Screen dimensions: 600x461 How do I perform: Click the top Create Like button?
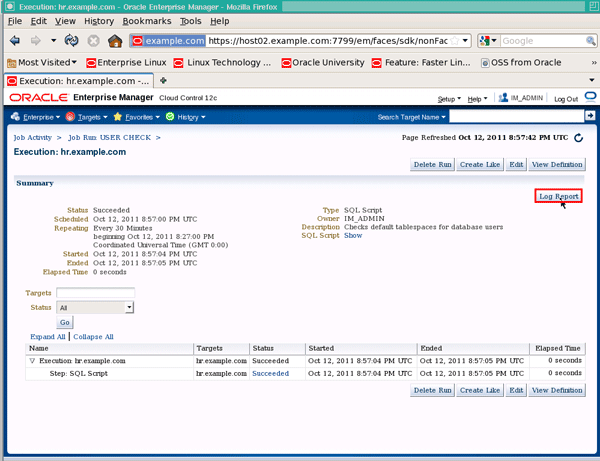[480, 165]
